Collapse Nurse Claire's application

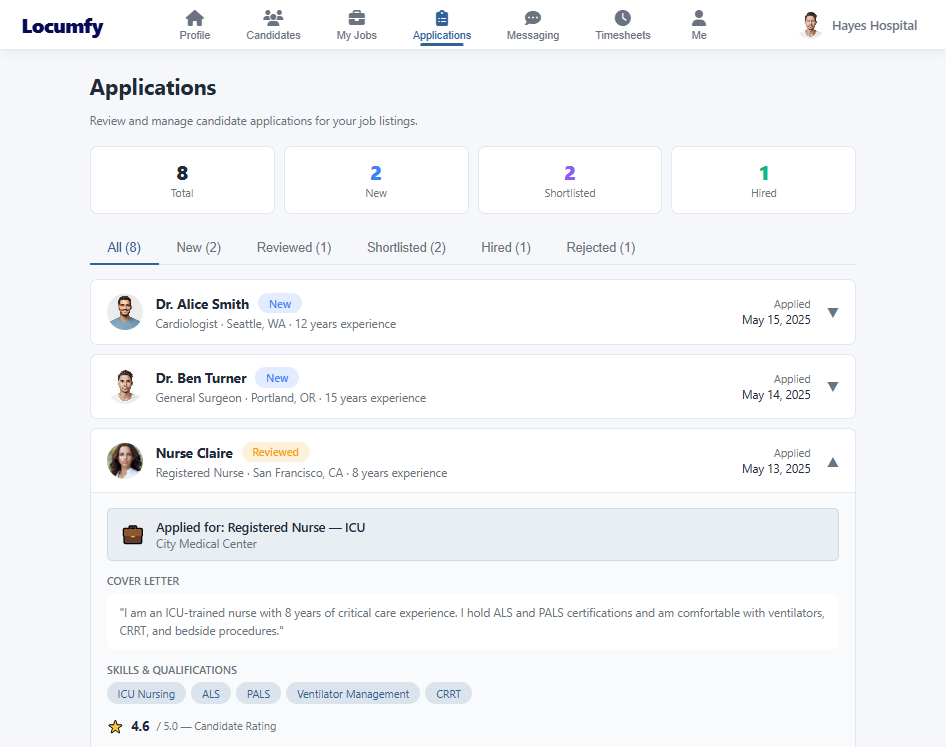833,462
